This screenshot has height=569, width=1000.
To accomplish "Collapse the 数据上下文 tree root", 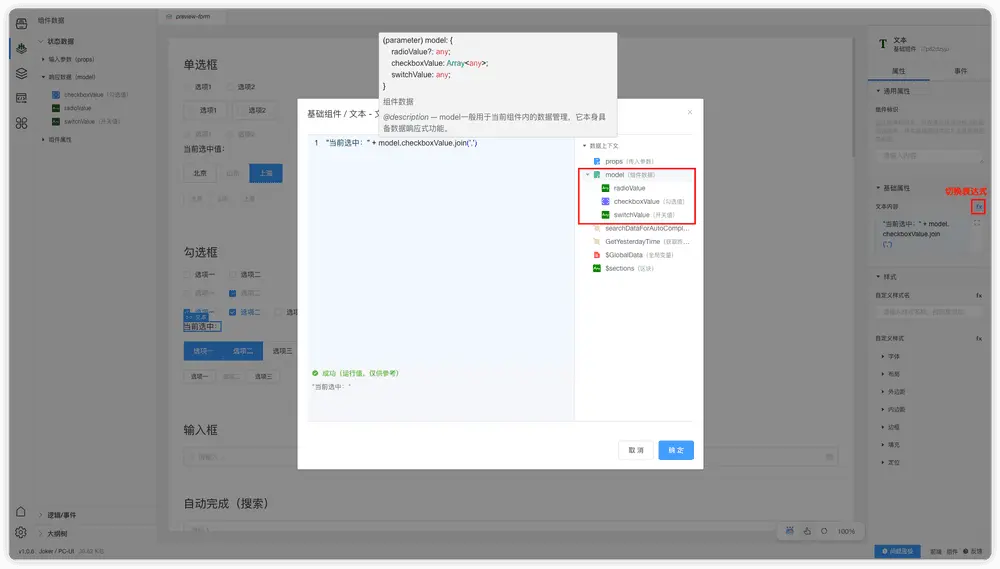I will click(x=584, y=146).
